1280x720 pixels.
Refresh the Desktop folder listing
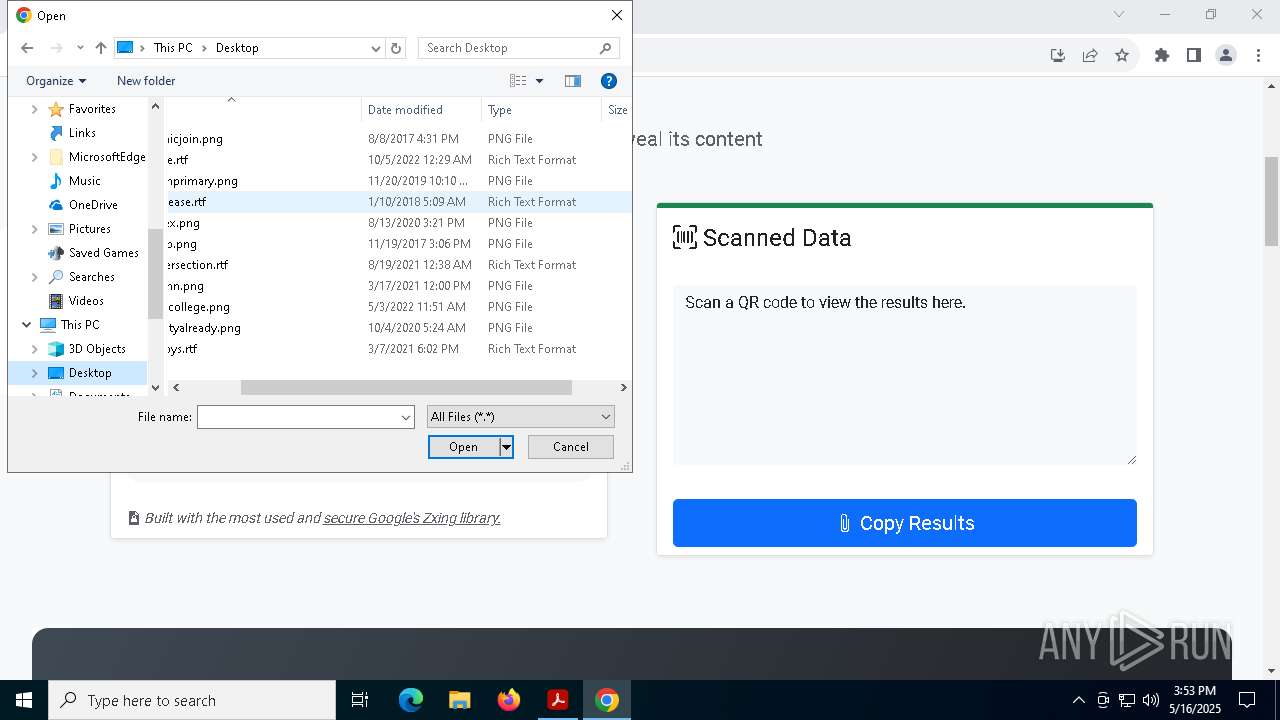[396, 48]
